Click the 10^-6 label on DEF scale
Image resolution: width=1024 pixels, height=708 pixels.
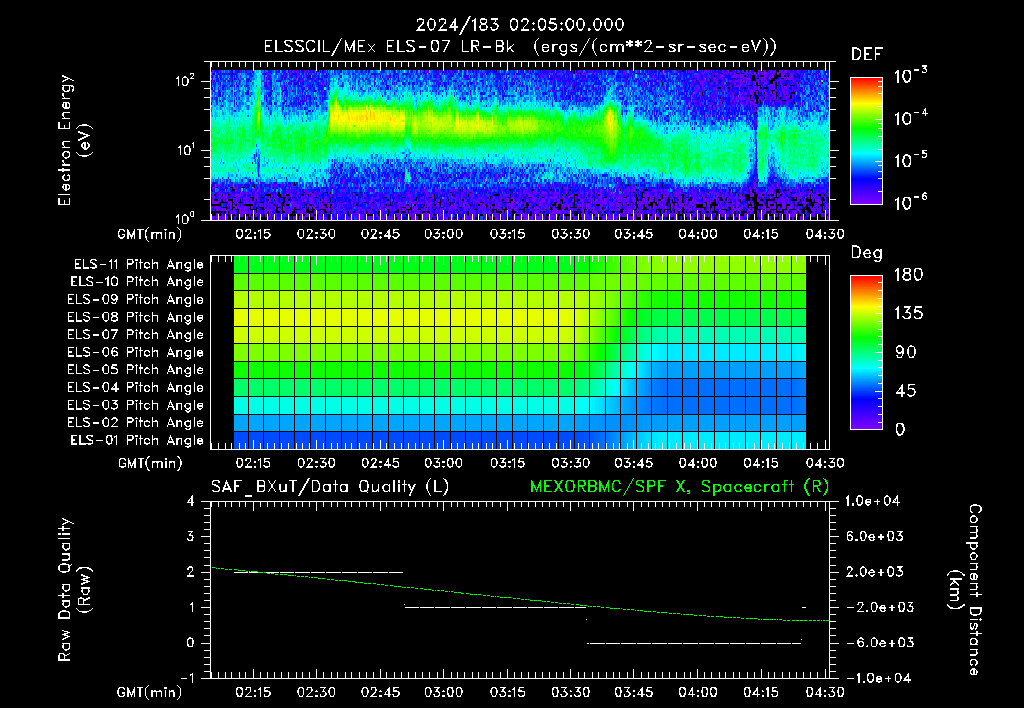tap(910, 202)
